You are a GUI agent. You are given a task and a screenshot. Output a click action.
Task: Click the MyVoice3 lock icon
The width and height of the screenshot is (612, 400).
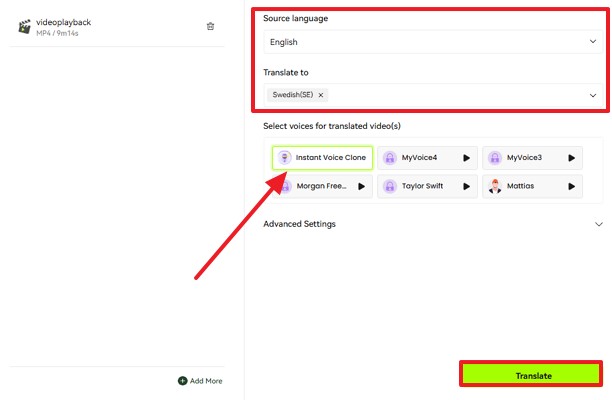click(495, 158)
